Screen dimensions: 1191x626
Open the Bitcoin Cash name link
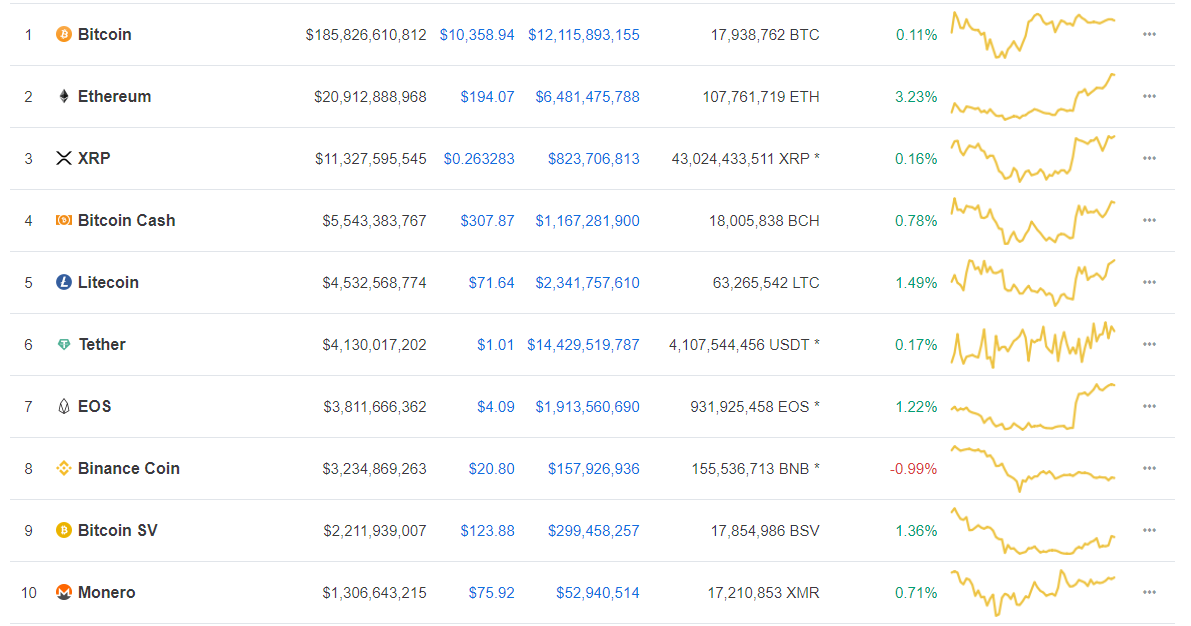click(x=127, y=220)
